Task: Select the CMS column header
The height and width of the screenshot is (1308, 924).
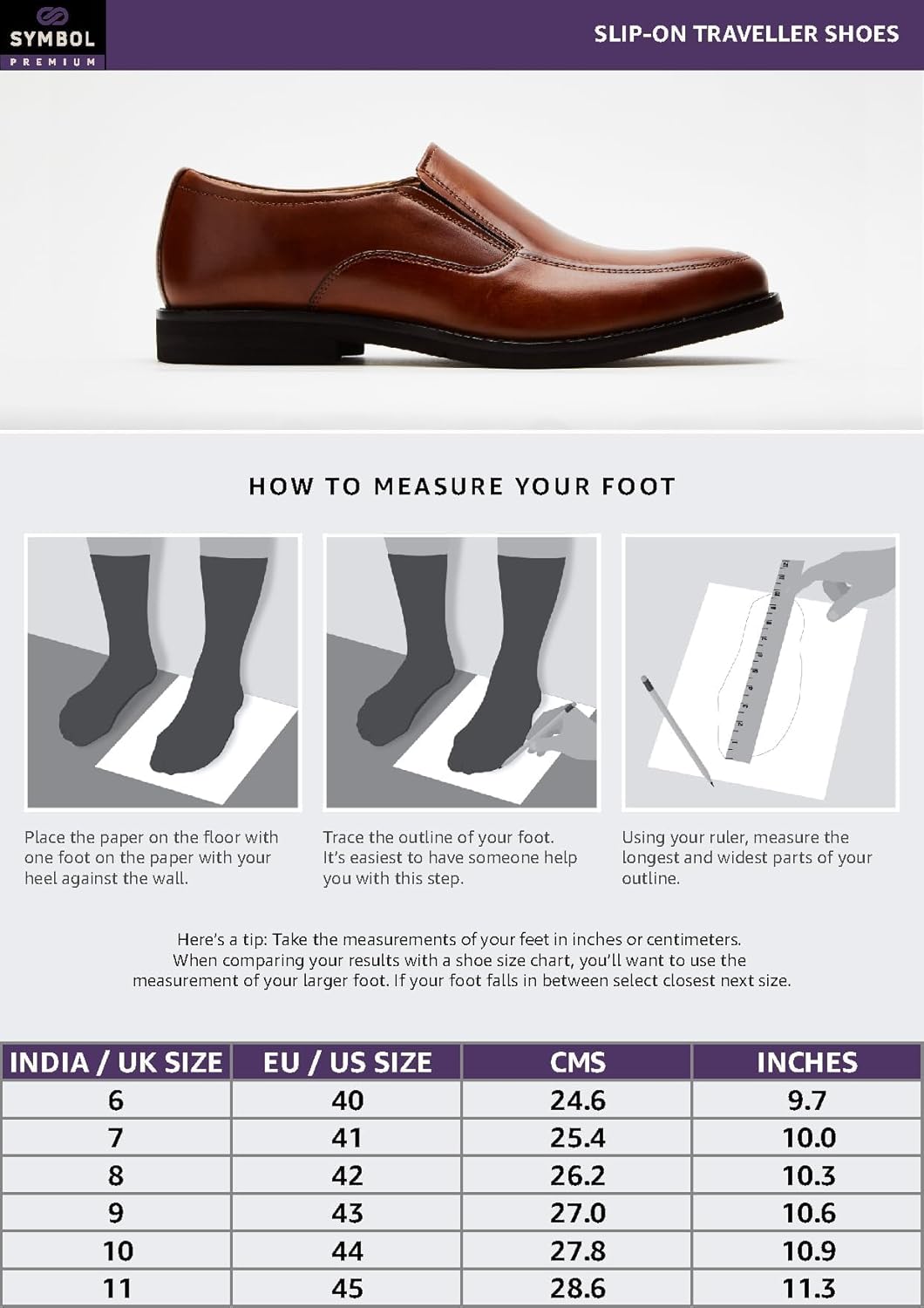Action: point(577,1062)
